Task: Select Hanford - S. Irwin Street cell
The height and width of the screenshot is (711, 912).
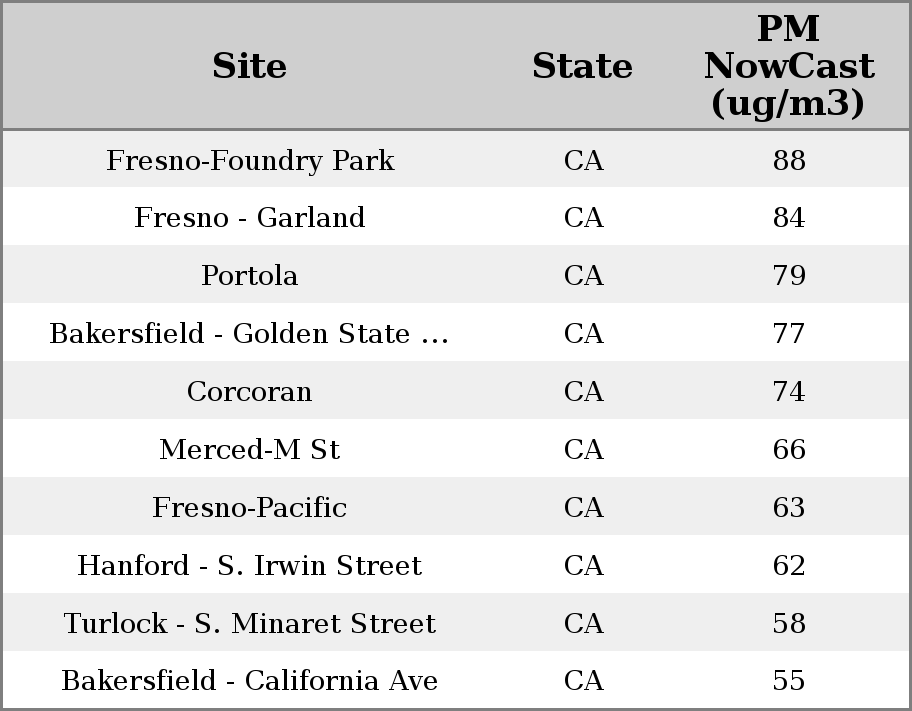Action: click(250, 566)
